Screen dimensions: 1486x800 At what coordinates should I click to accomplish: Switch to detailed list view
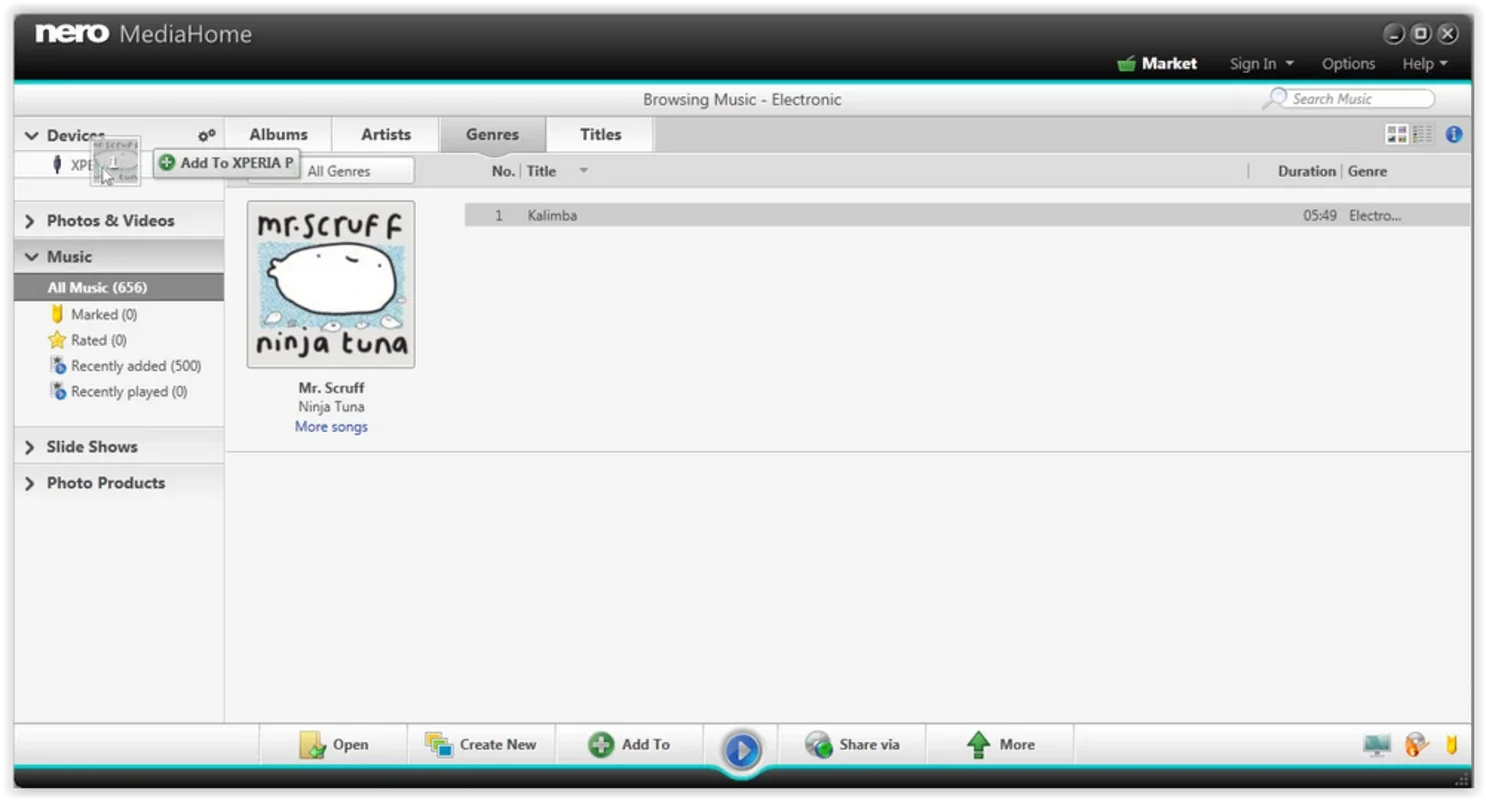[1422, 134]
